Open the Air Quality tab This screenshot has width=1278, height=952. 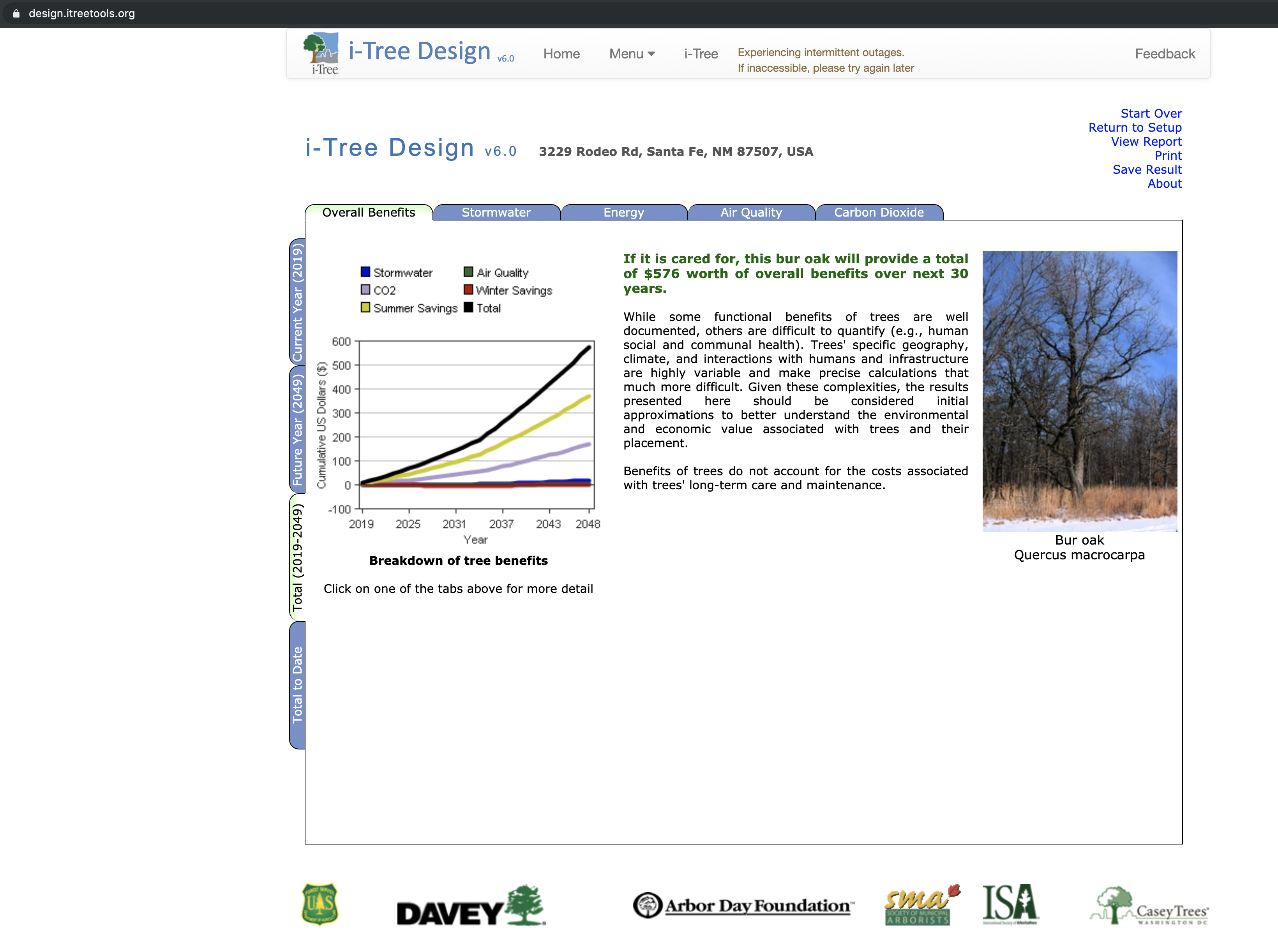[x=750, y=213]
